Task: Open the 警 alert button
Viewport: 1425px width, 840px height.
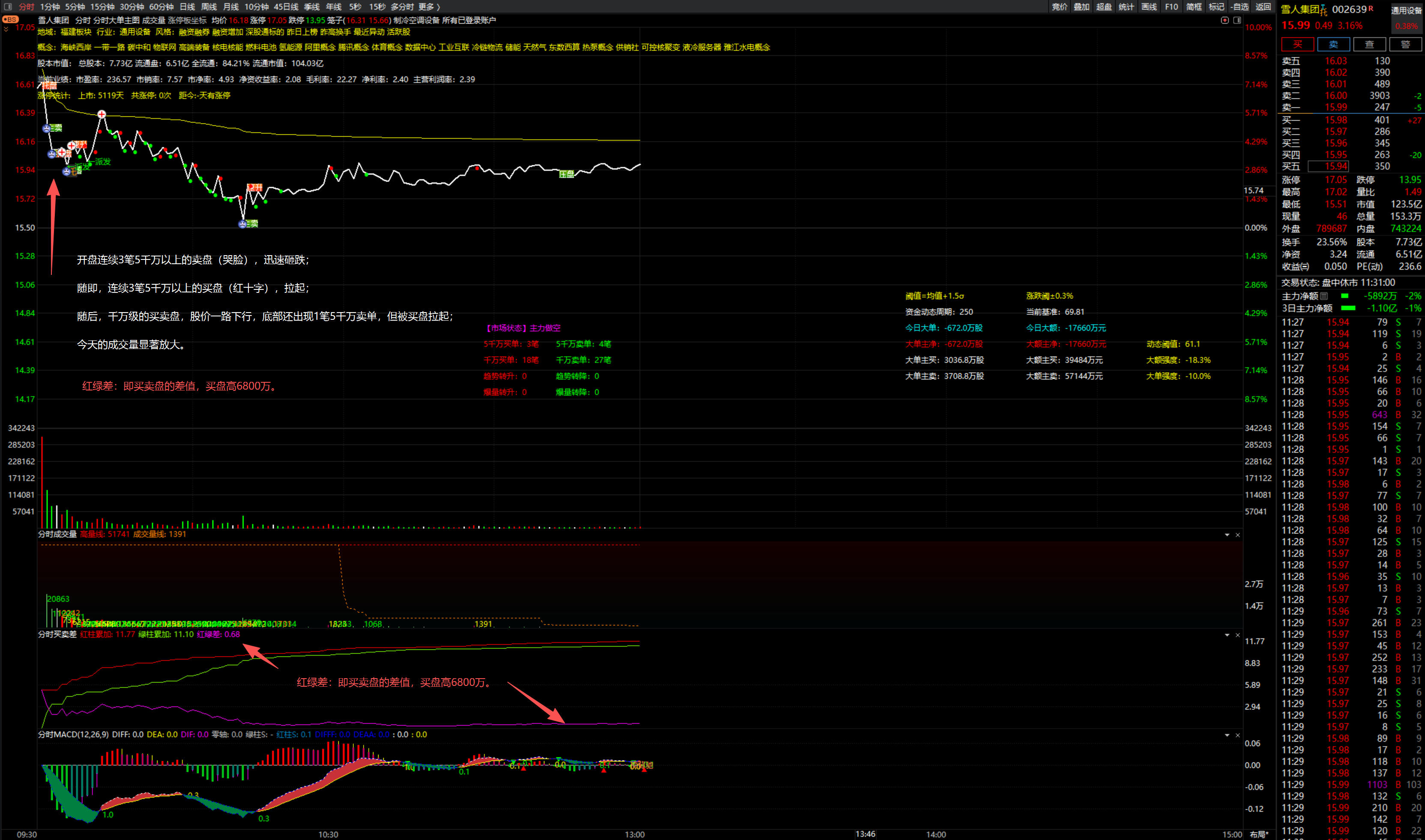Action: pos(1405,44)
